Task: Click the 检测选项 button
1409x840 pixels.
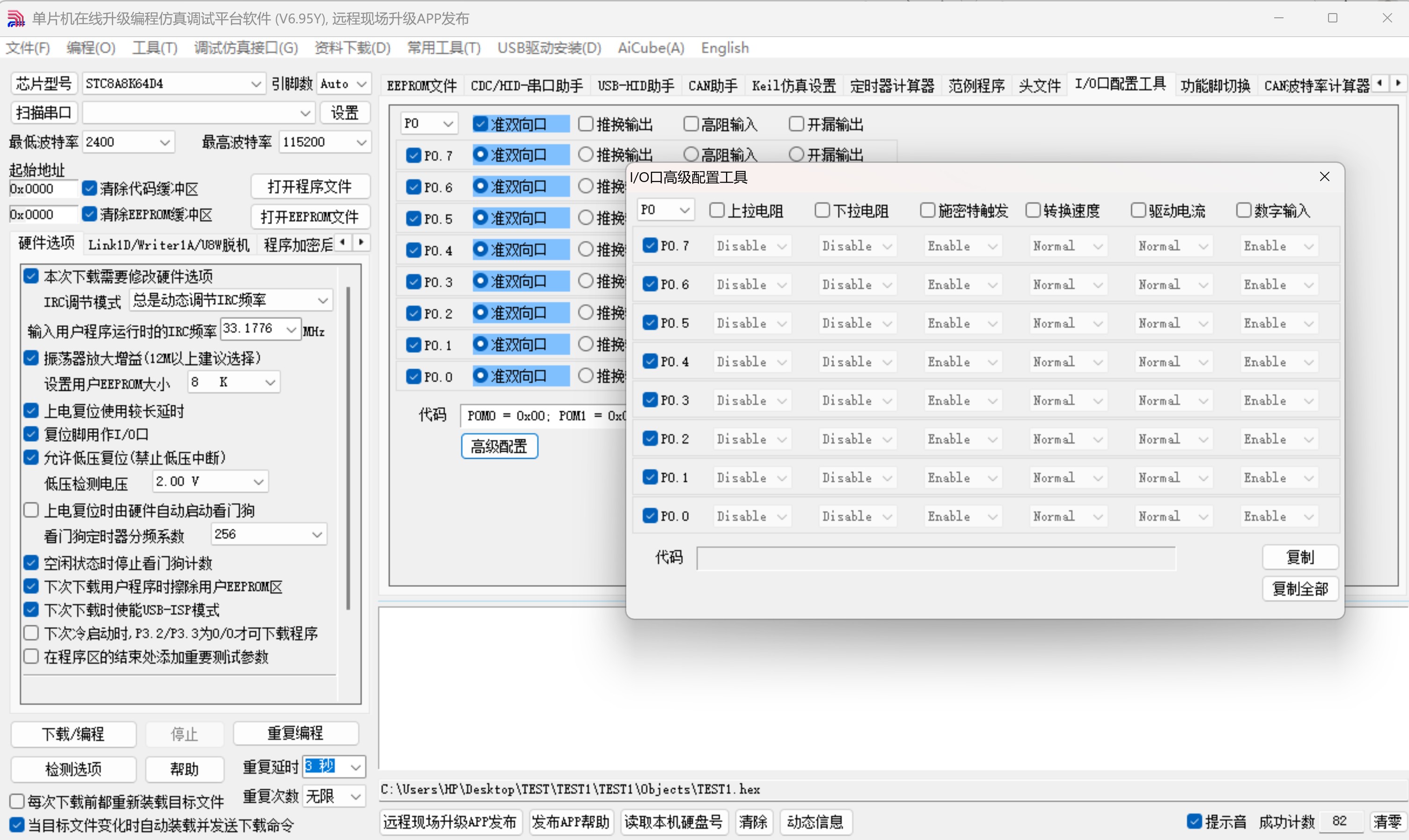Action: click(73, 769)
